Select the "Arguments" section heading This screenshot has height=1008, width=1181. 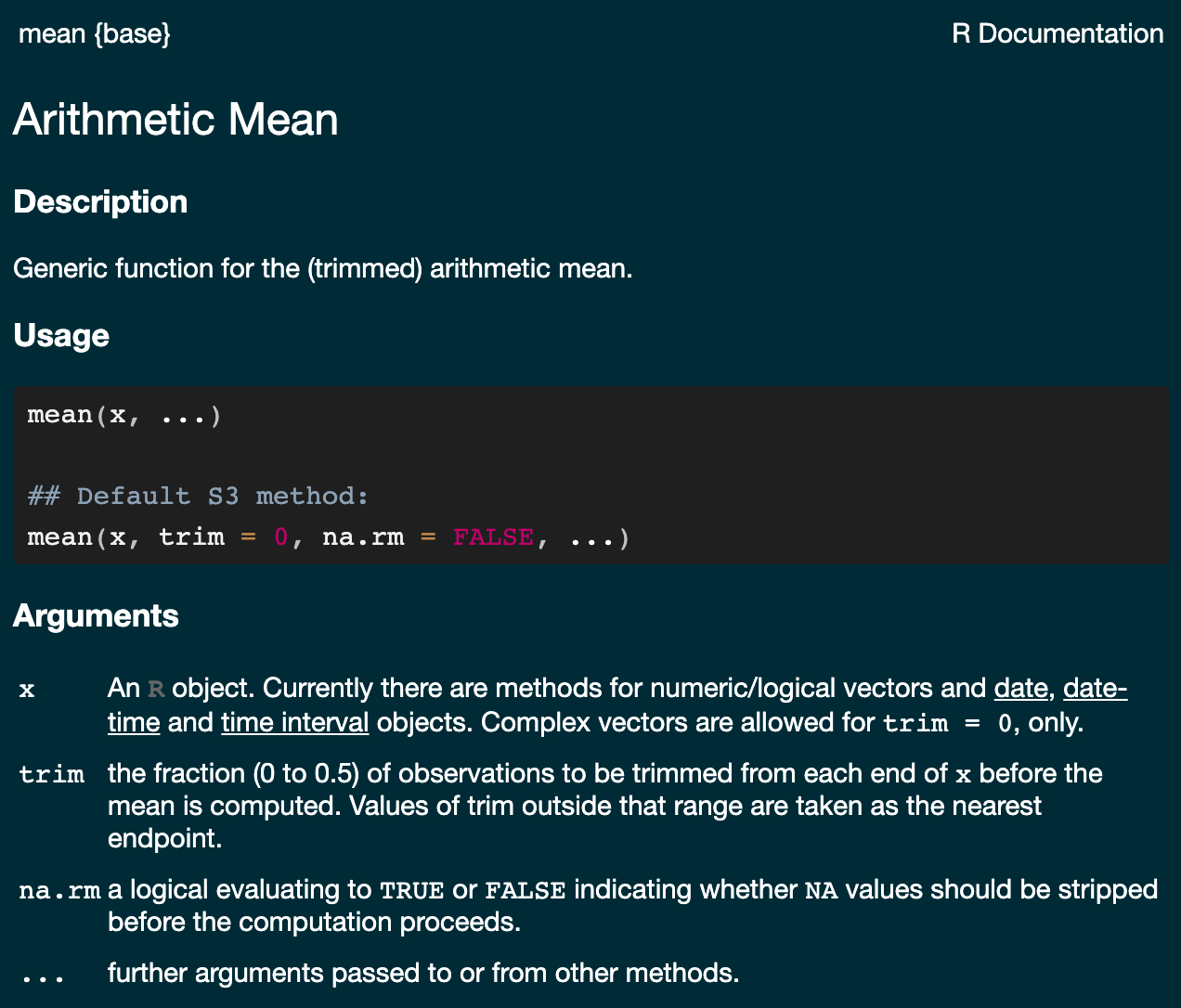(x=96, y=616)
